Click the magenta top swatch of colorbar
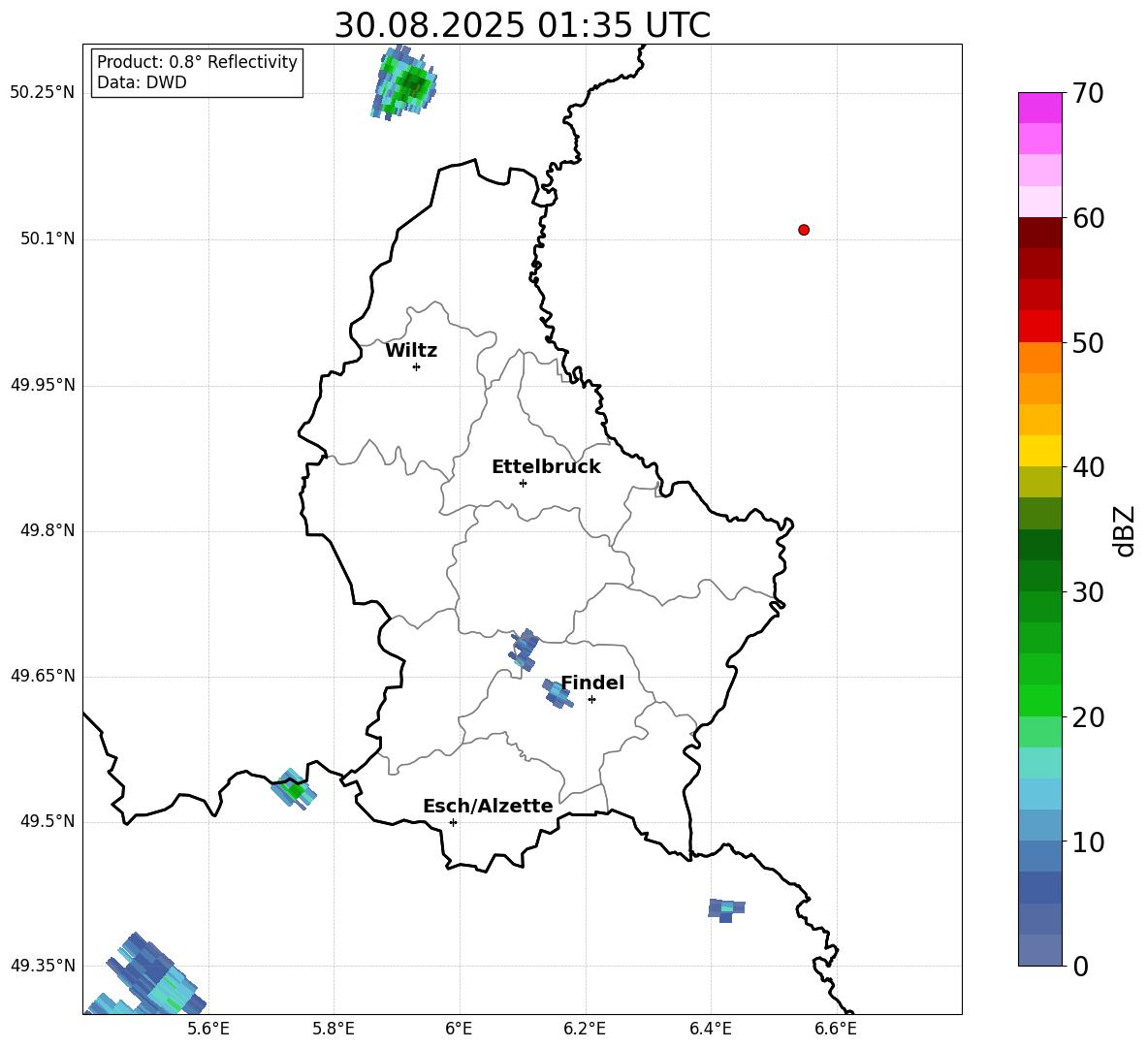This screenshot has height=1048, width=1148. point(1040,108)
